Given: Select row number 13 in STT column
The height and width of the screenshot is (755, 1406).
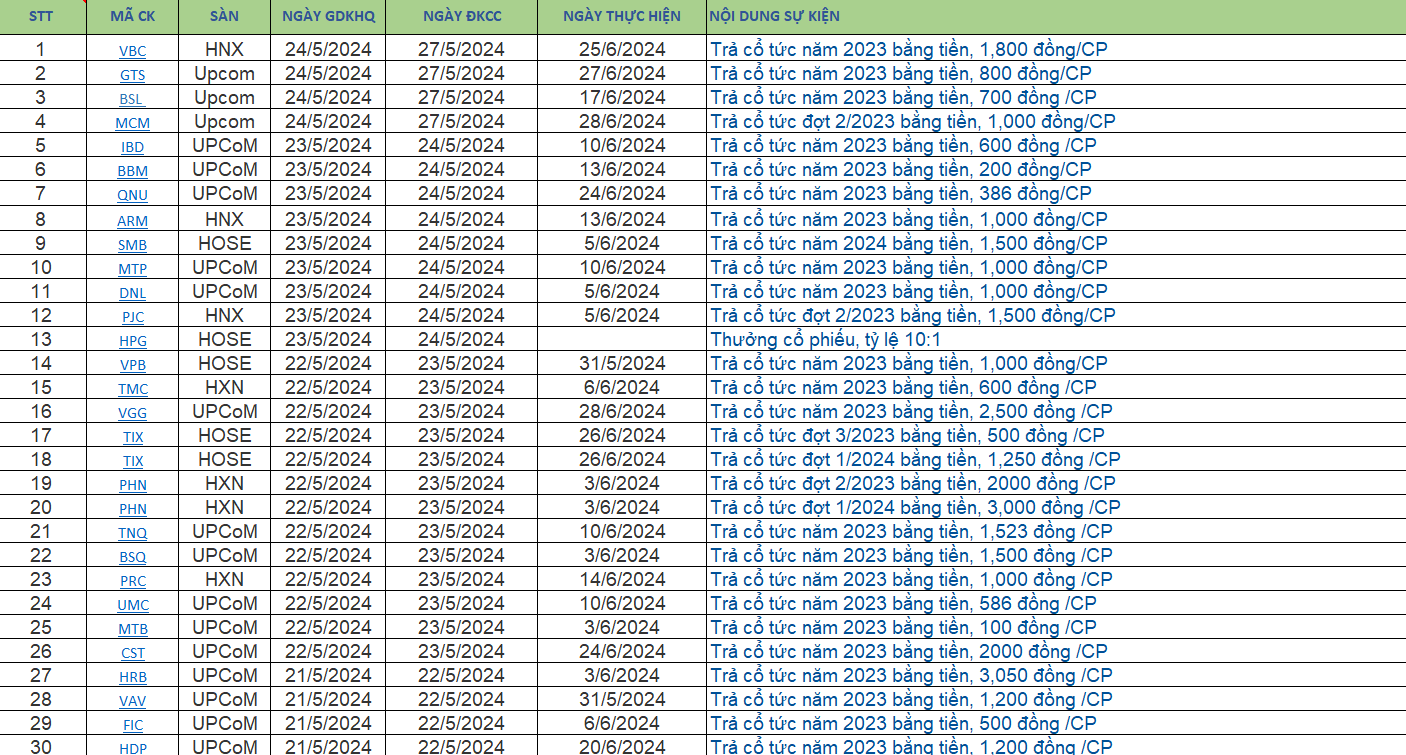Looking at the screenshot, I should click(x=41, y=340).
